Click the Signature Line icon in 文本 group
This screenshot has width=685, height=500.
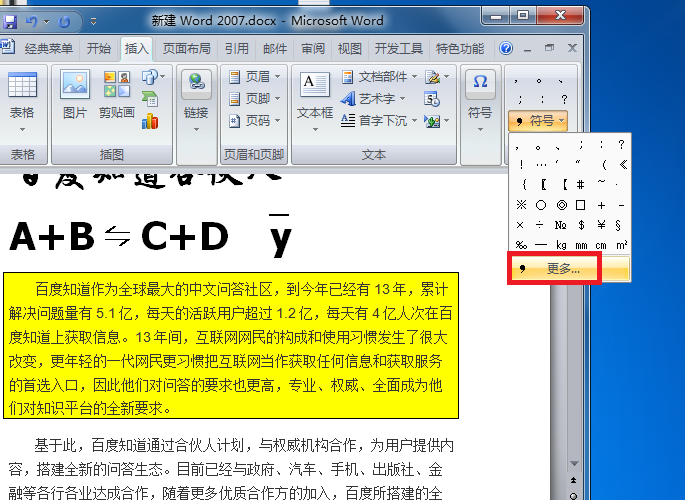click(436, 77)
